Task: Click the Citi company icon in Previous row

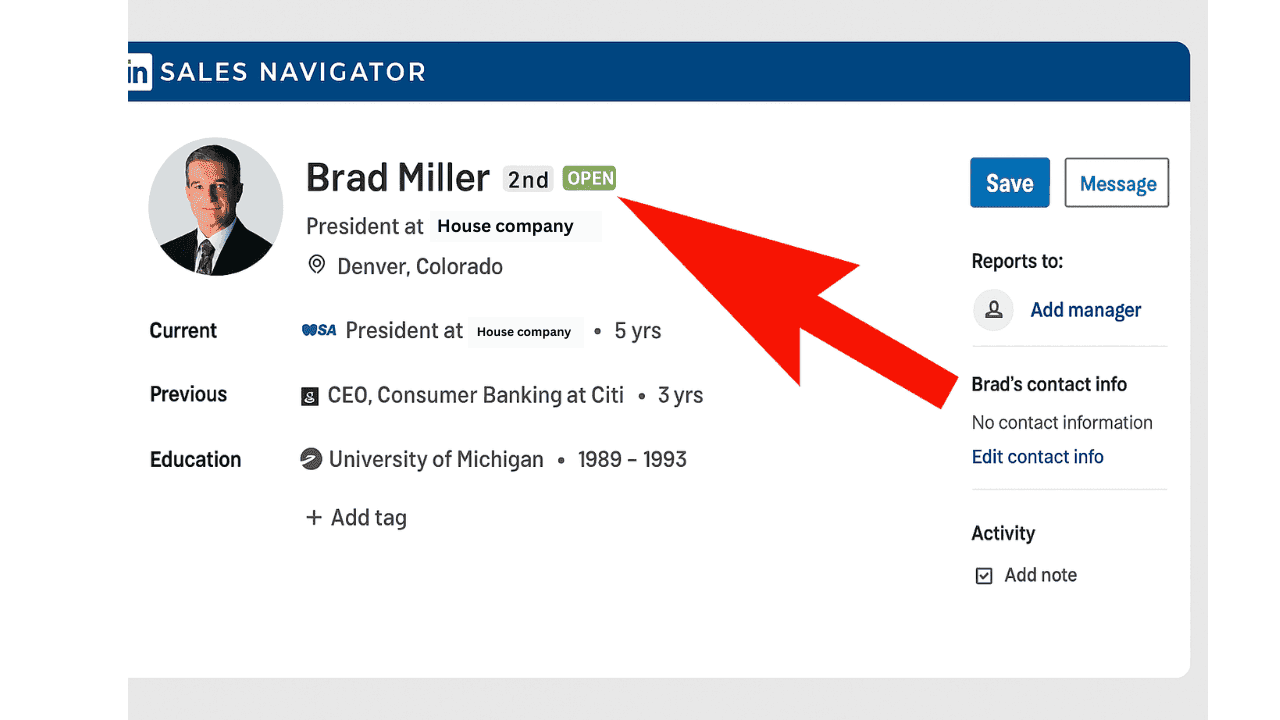Action: (x=310, y=395)
